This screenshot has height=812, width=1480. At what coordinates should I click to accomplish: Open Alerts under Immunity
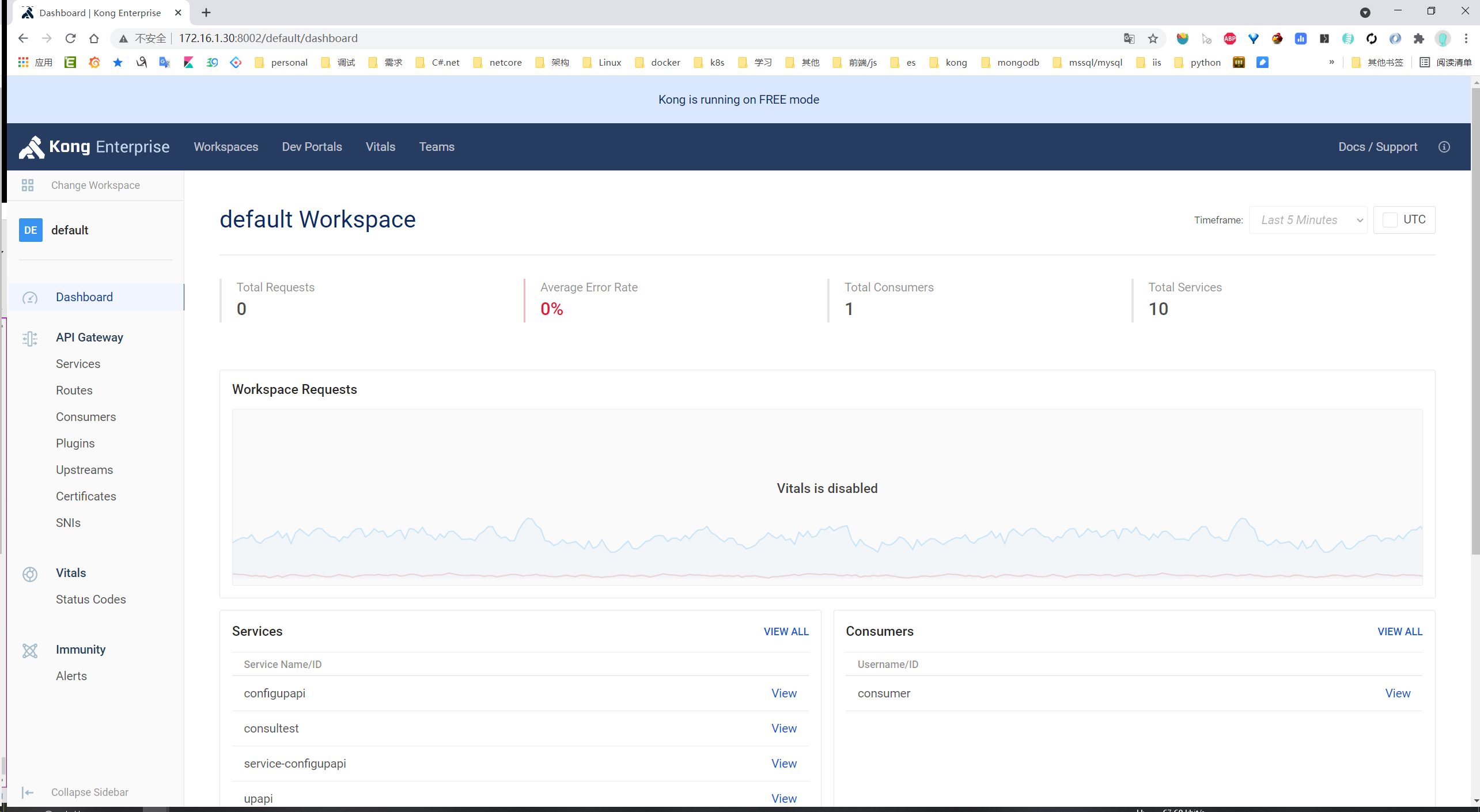[71, 676]
